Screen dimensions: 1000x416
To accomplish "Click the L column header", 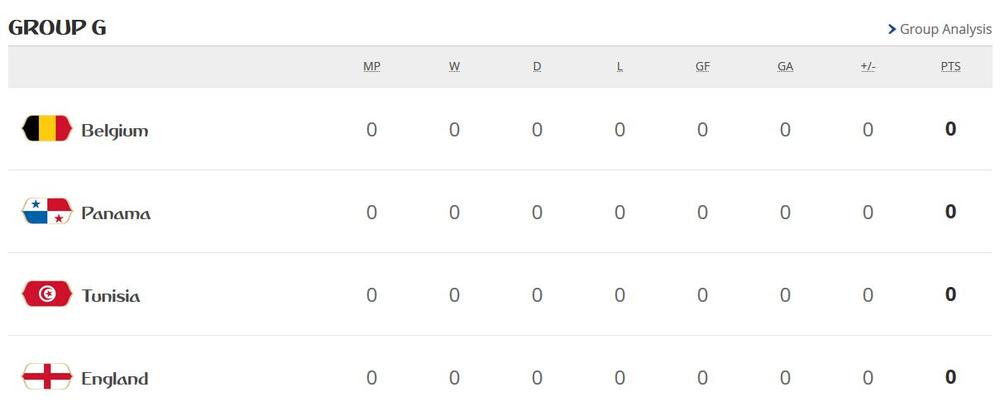I will 620,67.
